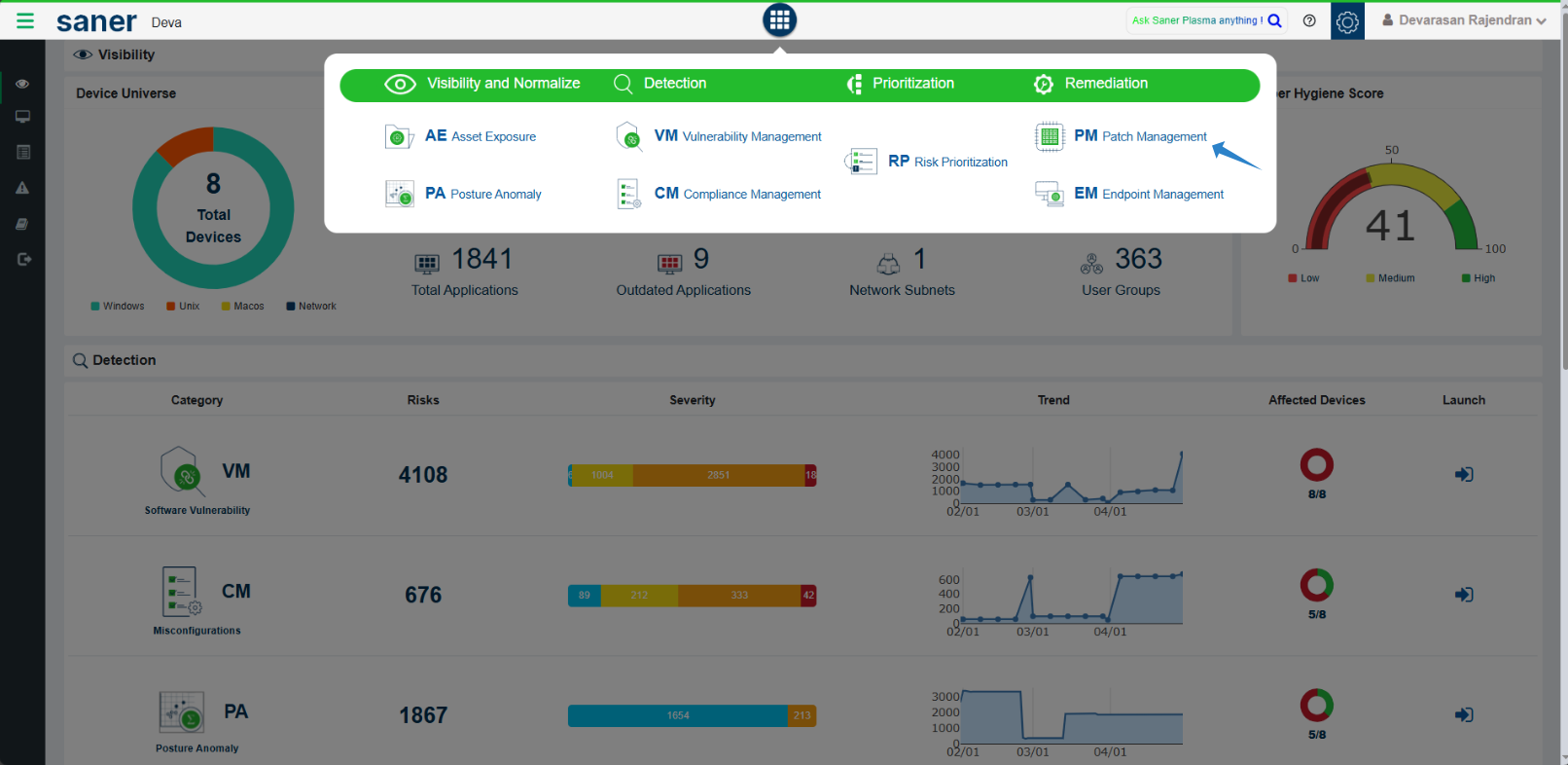Click the app launcher grid icon
The height and width of the screenshot is (765, 1568).
[x=779, y=20]
